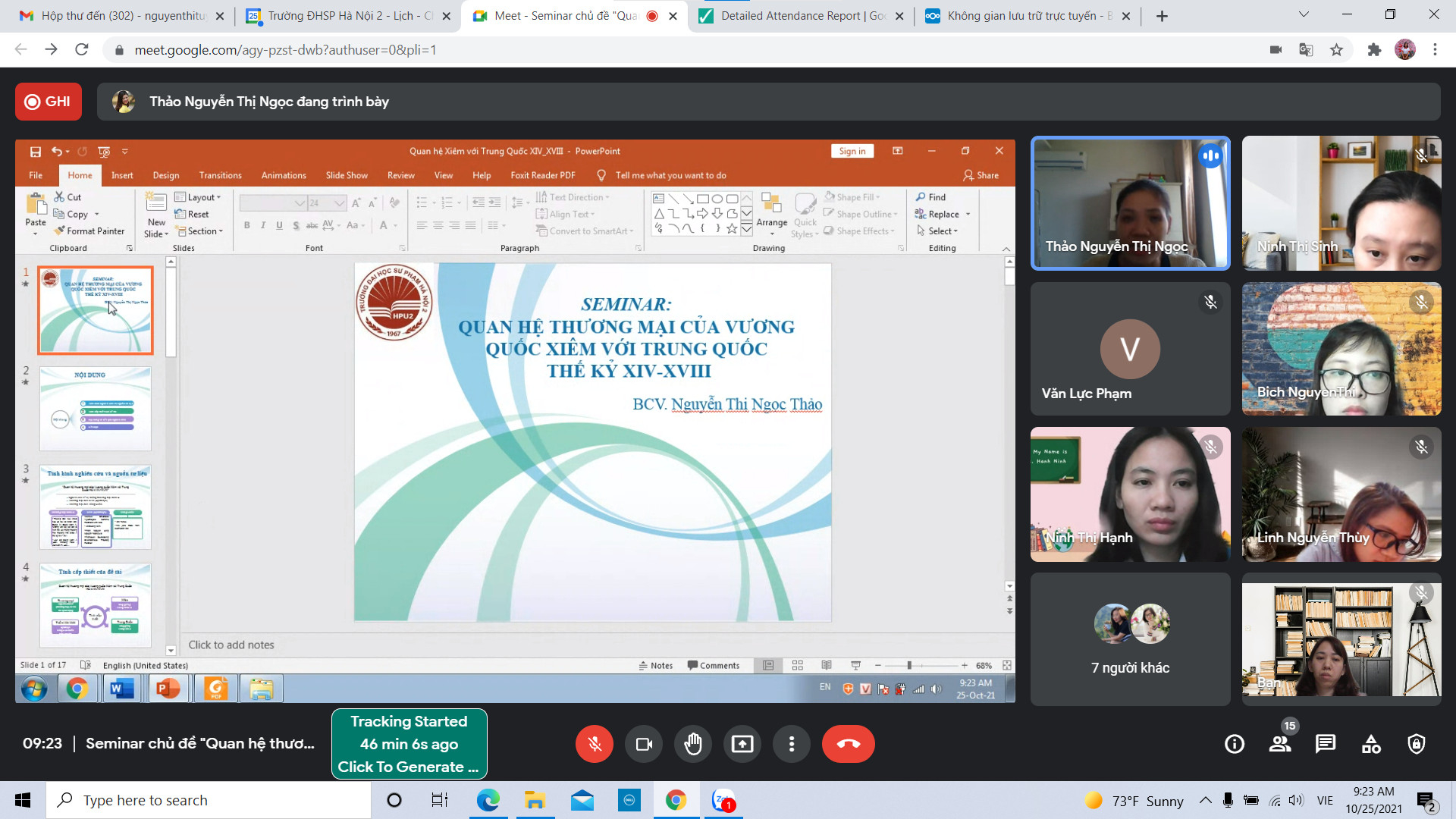Reload the Meet page
This screenshot has width=1456, height=819.
(82, 50)
